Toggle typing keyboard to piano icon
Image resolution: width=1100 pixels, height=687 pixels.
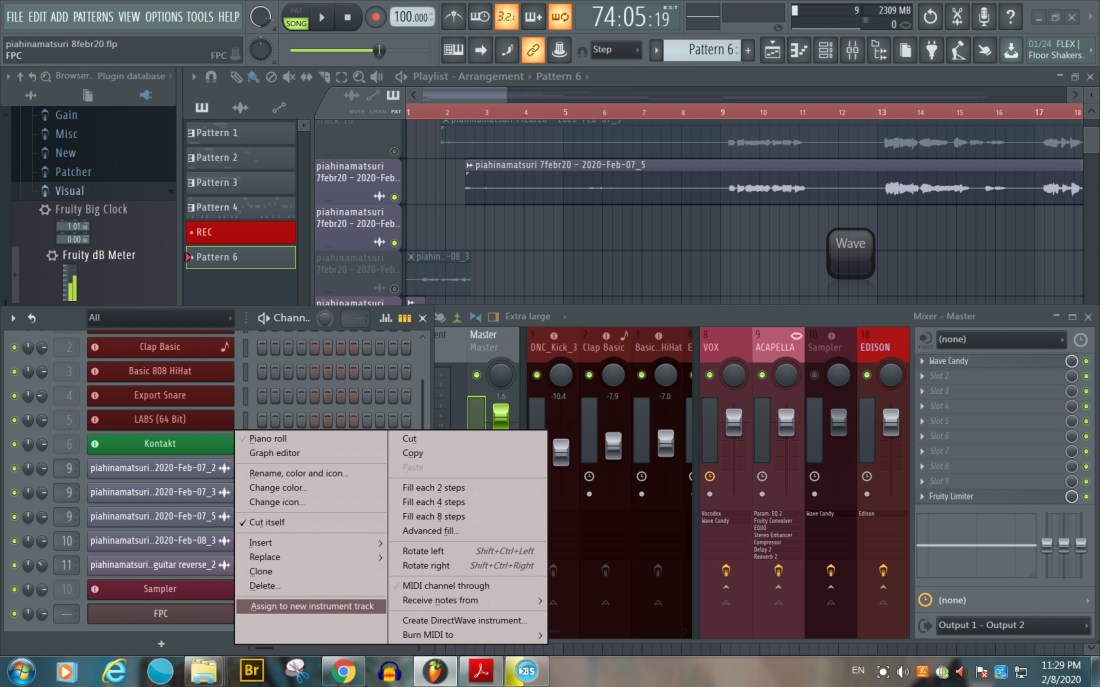coord(454,50)
